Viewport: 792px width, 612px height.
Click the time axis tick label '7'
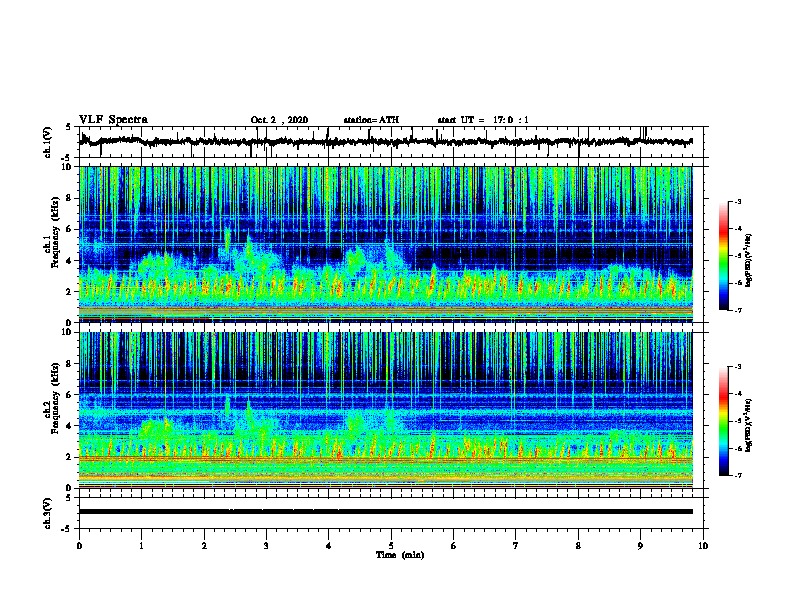pyautogui.click(x=516, y=546)
